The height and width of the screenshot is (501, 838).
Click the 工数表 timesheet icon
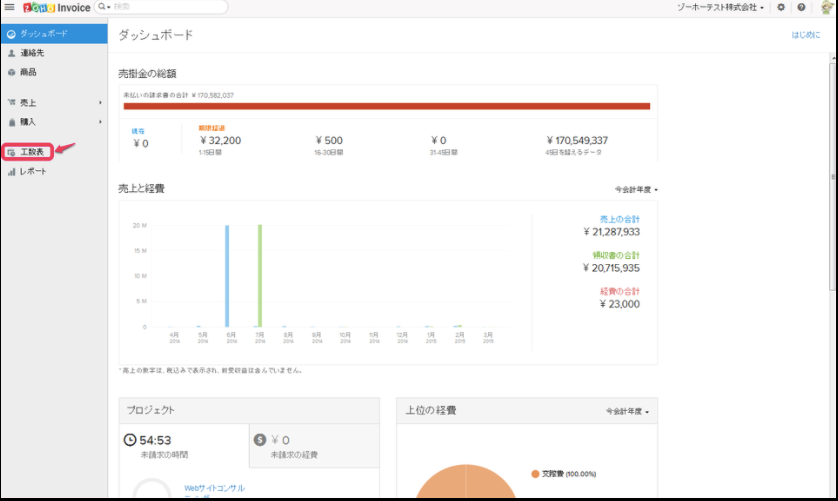point(11,152)
